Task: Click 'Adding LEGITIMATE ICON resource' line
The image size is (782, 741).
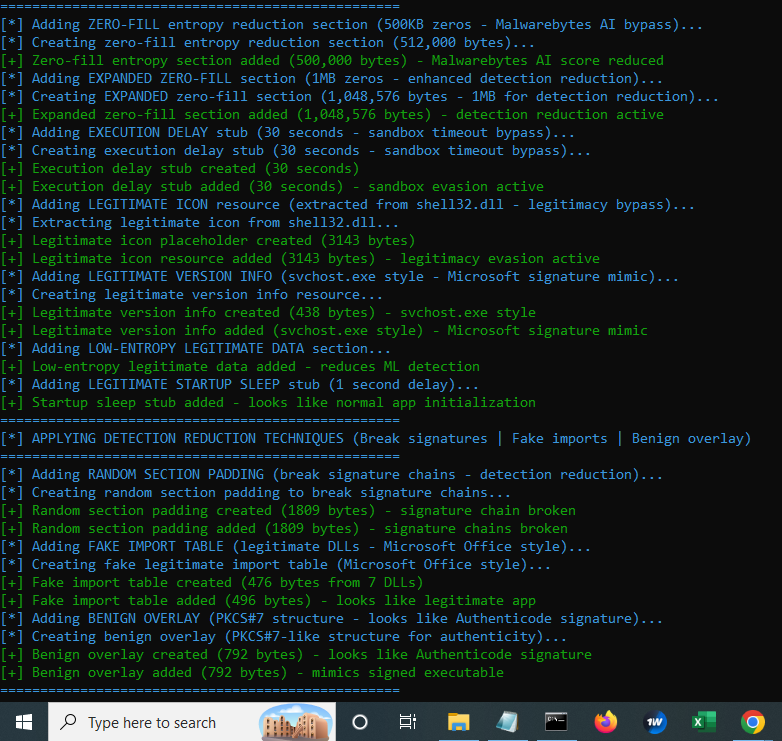Action: tap(347, 204)
